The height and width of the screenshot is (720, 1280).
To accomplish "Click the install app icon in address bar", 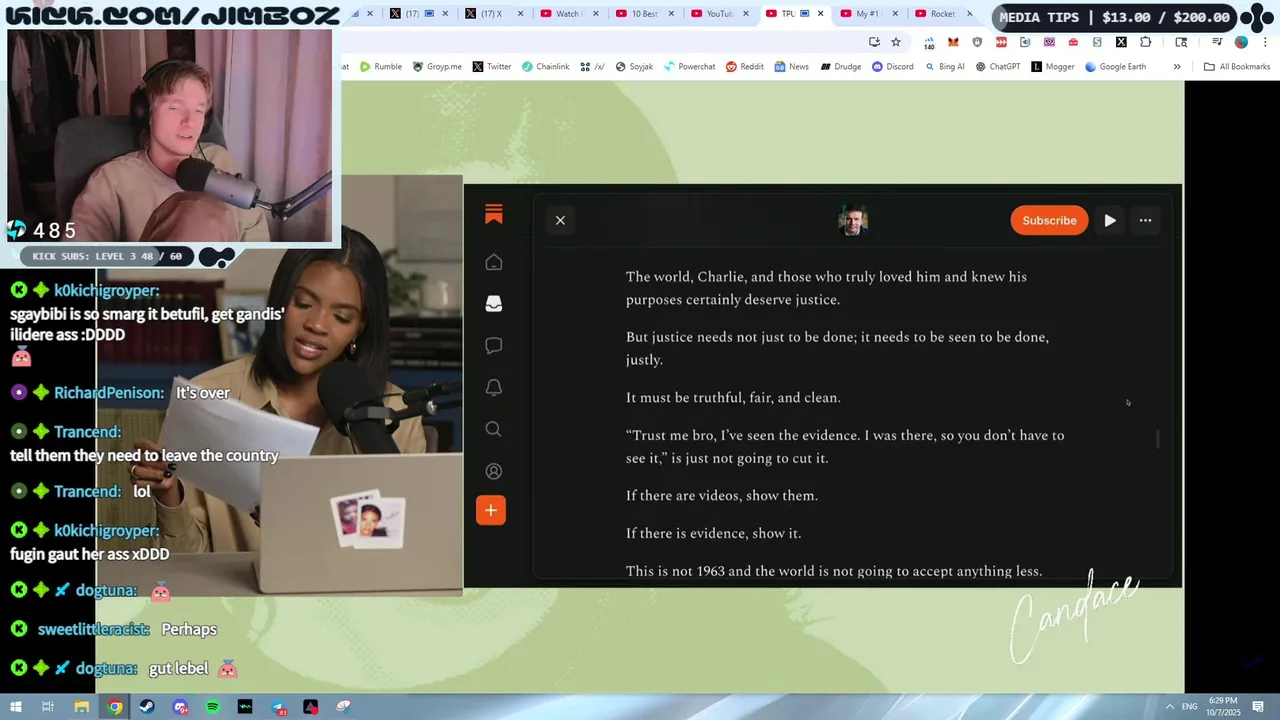I will click(x=874, y=42).
